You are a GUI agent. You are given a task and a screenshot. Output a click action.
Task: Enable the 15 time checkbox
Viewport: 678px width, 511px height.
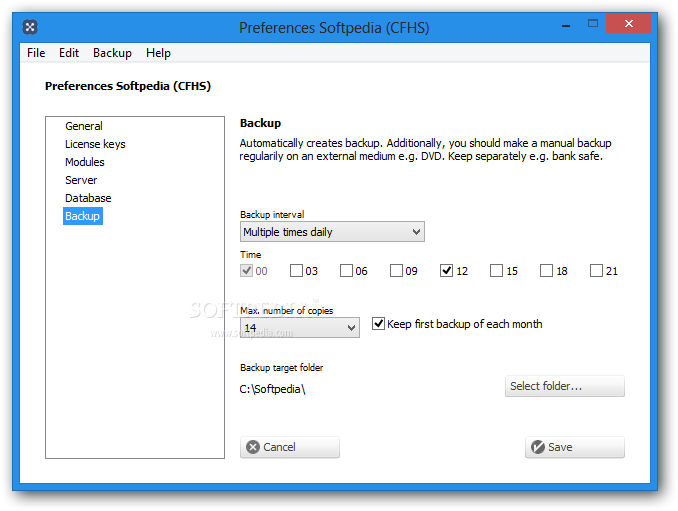(x=496, y=271)
